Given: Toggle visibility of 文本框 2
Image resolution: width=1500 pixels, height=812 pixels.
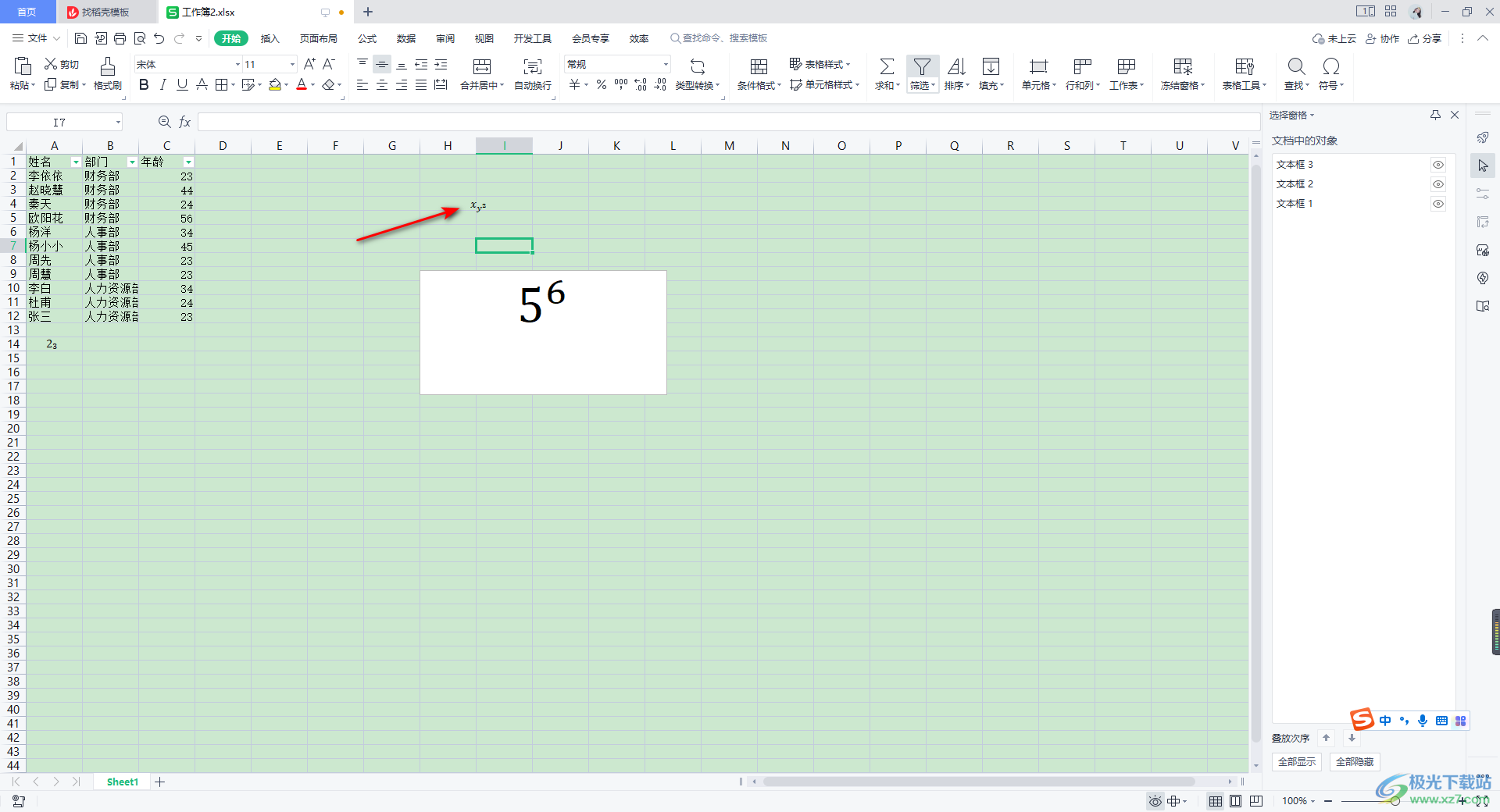Looking at the screenshot, I should [x=1438, y=184].
